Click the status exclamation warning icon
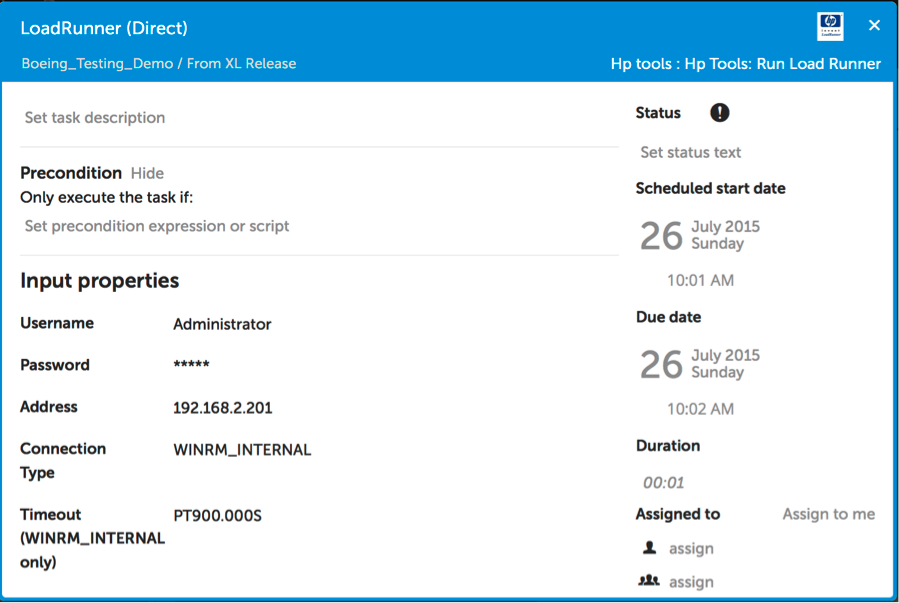 click(x=720, y=112)
